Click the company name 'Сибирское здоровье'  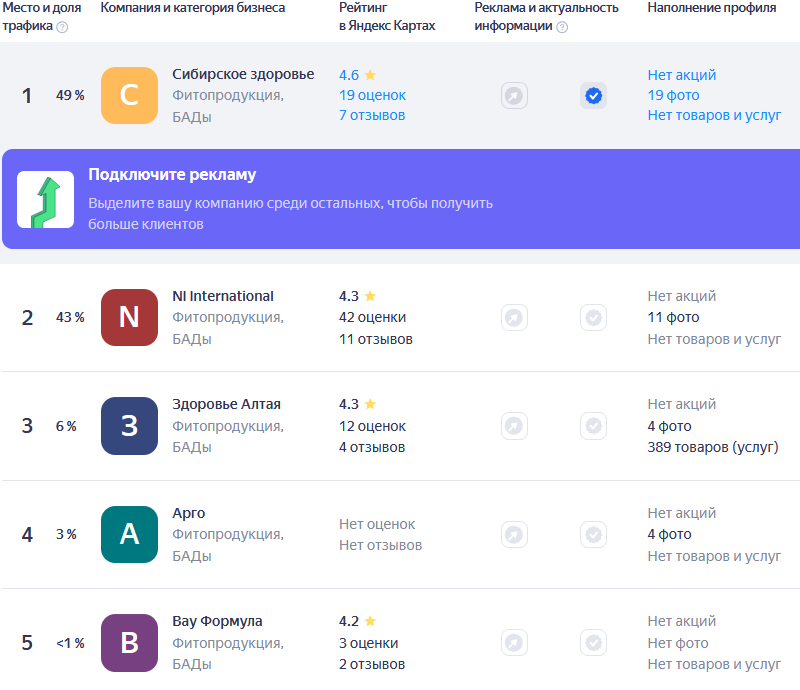[x=243, y=74]
